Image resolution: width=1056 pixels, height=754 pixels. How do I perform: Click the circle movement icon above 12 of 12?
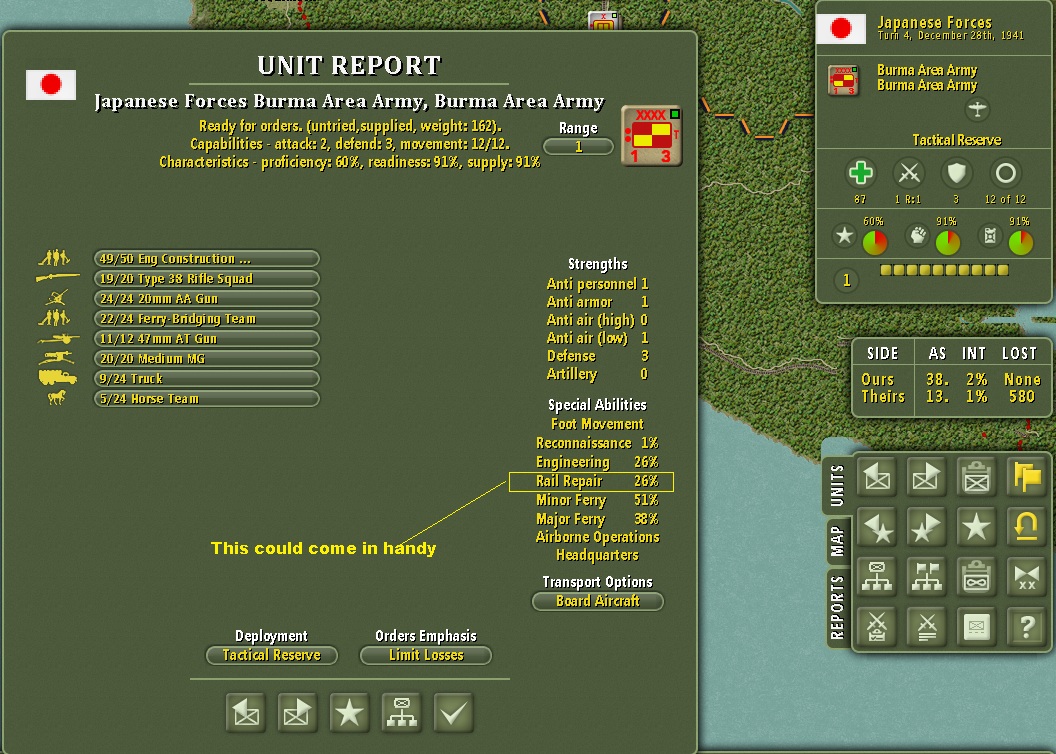[1005, 173]
